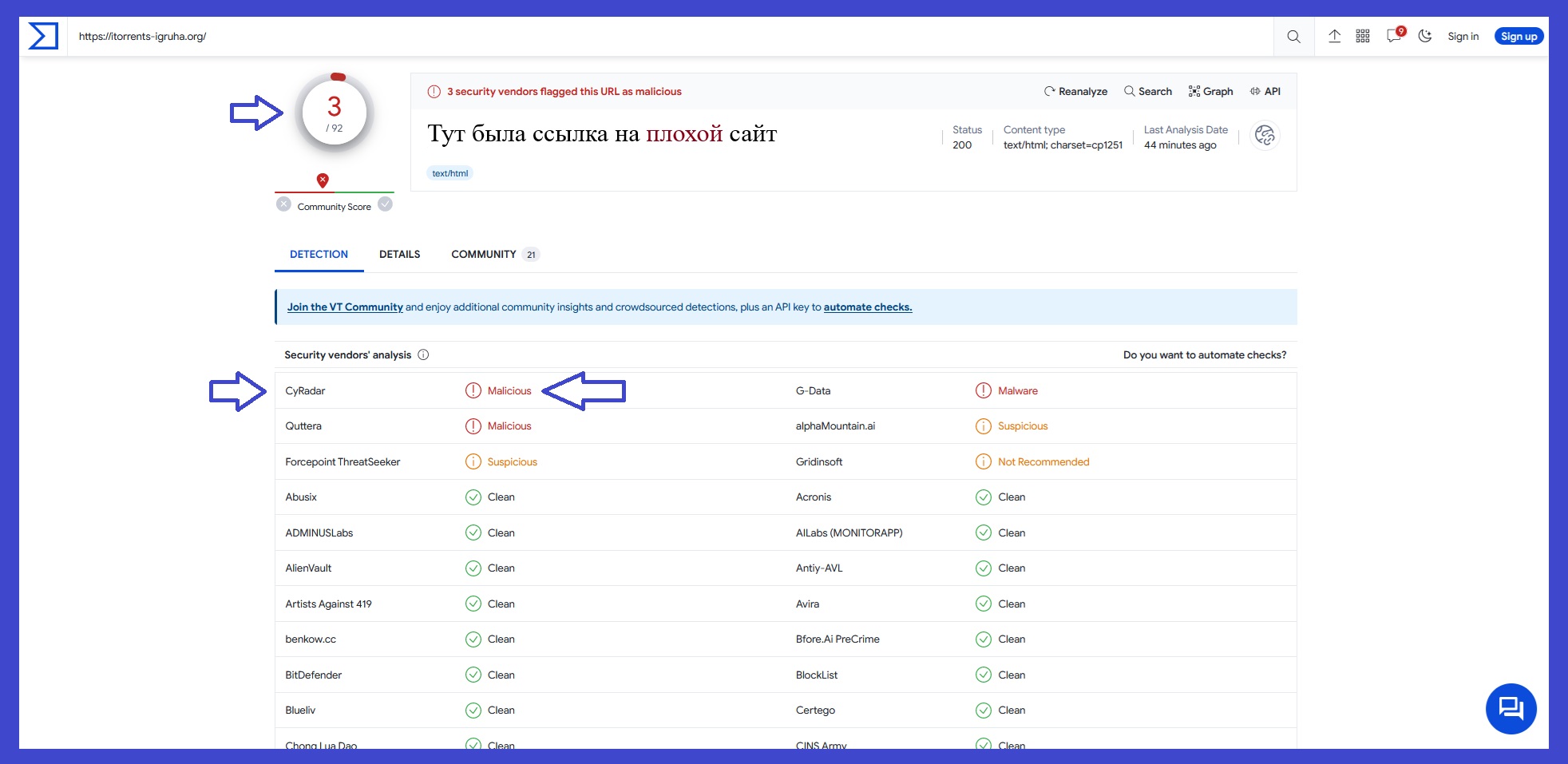The width and height of the screenshot is (1568, 764).
Task: Select CyRadar vendor name
Action: 305,390
